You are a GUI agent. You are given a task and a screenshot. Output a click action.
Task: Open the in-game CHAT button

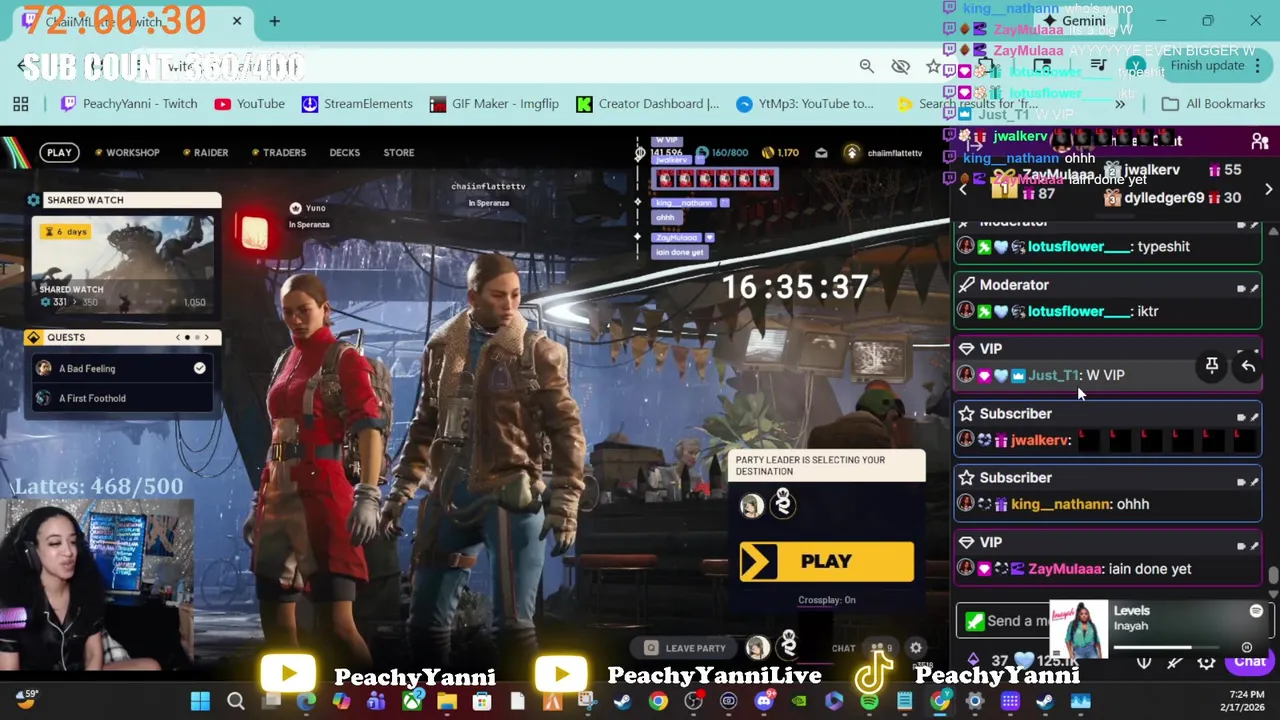point(843,648)
